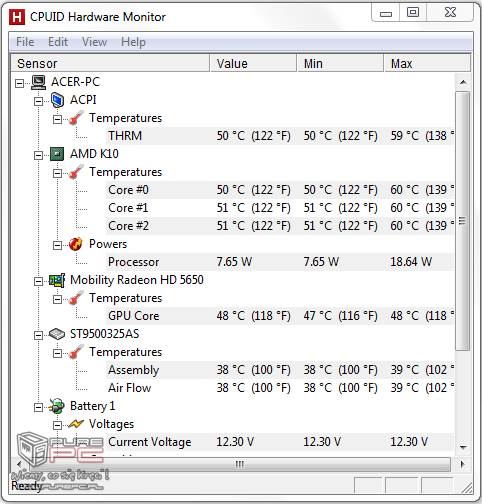Viewport: 482px width, 504px height.
Task: Click the Value column header
Action: (x=253, y=63)
